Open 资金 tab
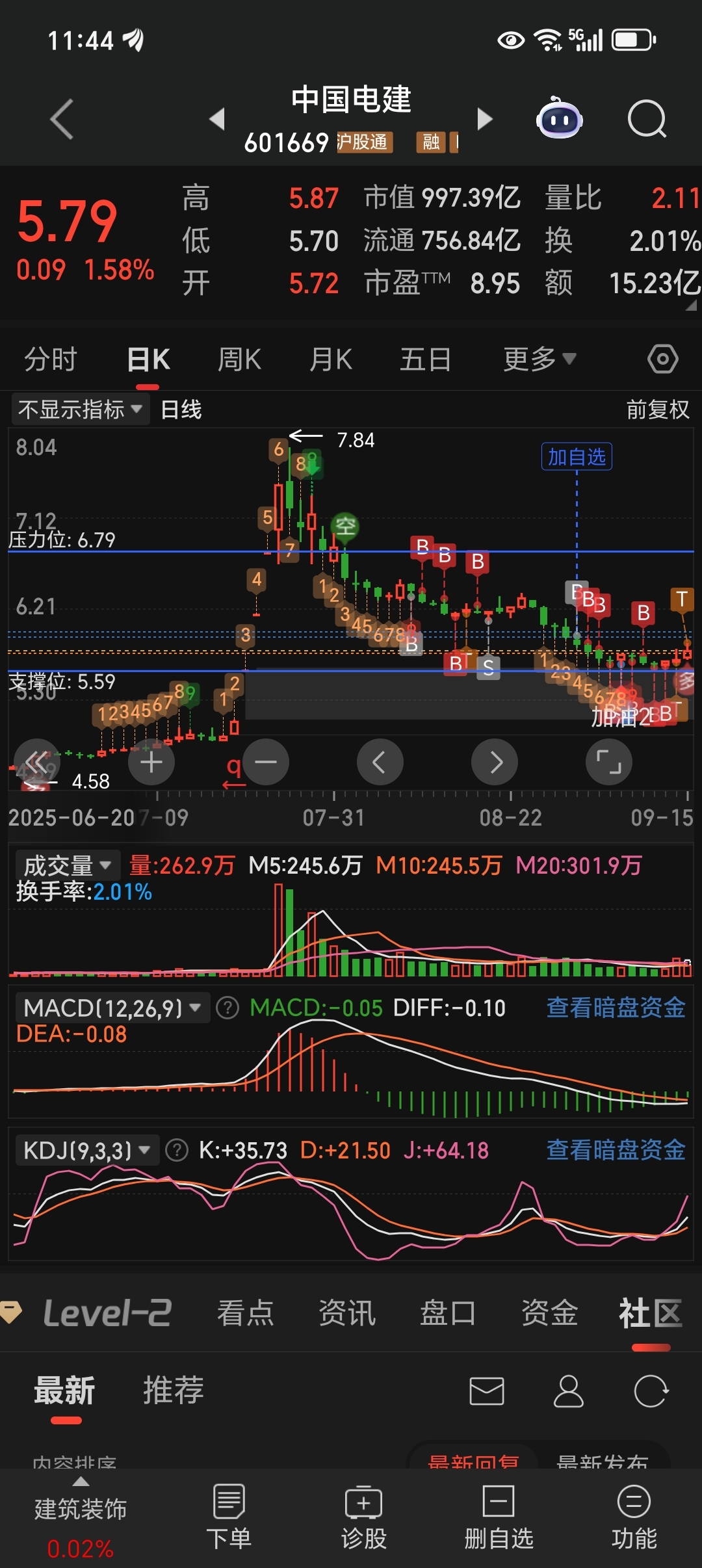 pyautogui.click(x=549, y=1314)
